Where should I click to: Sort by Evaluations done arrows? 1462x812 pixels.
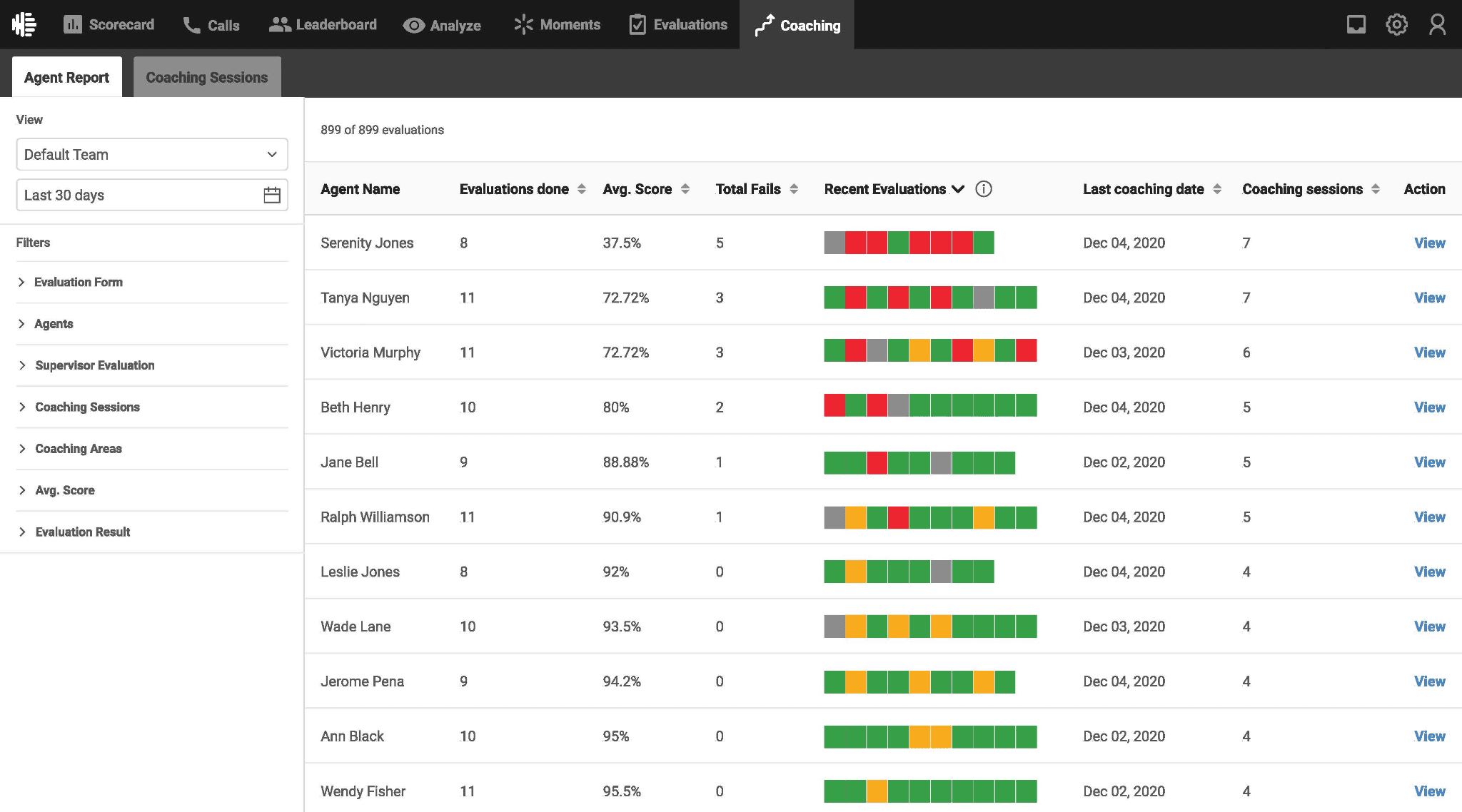click(x=582, y=189)
